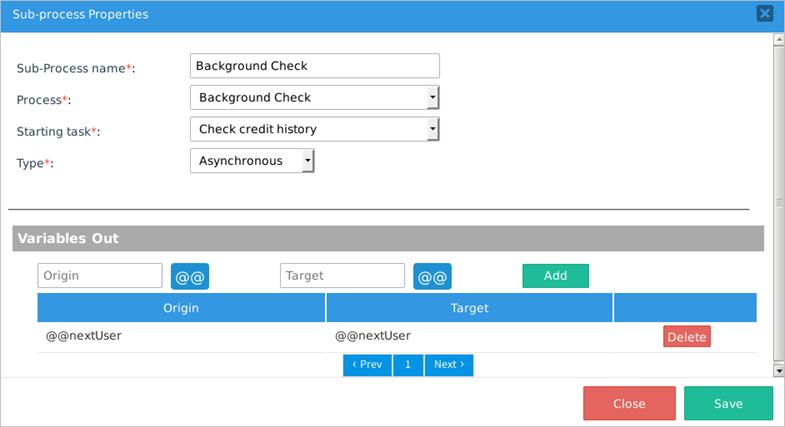Viewport: 785px width, 427px height.
Task: Click the @@ variable picker beside Origin
Action: 190,276
